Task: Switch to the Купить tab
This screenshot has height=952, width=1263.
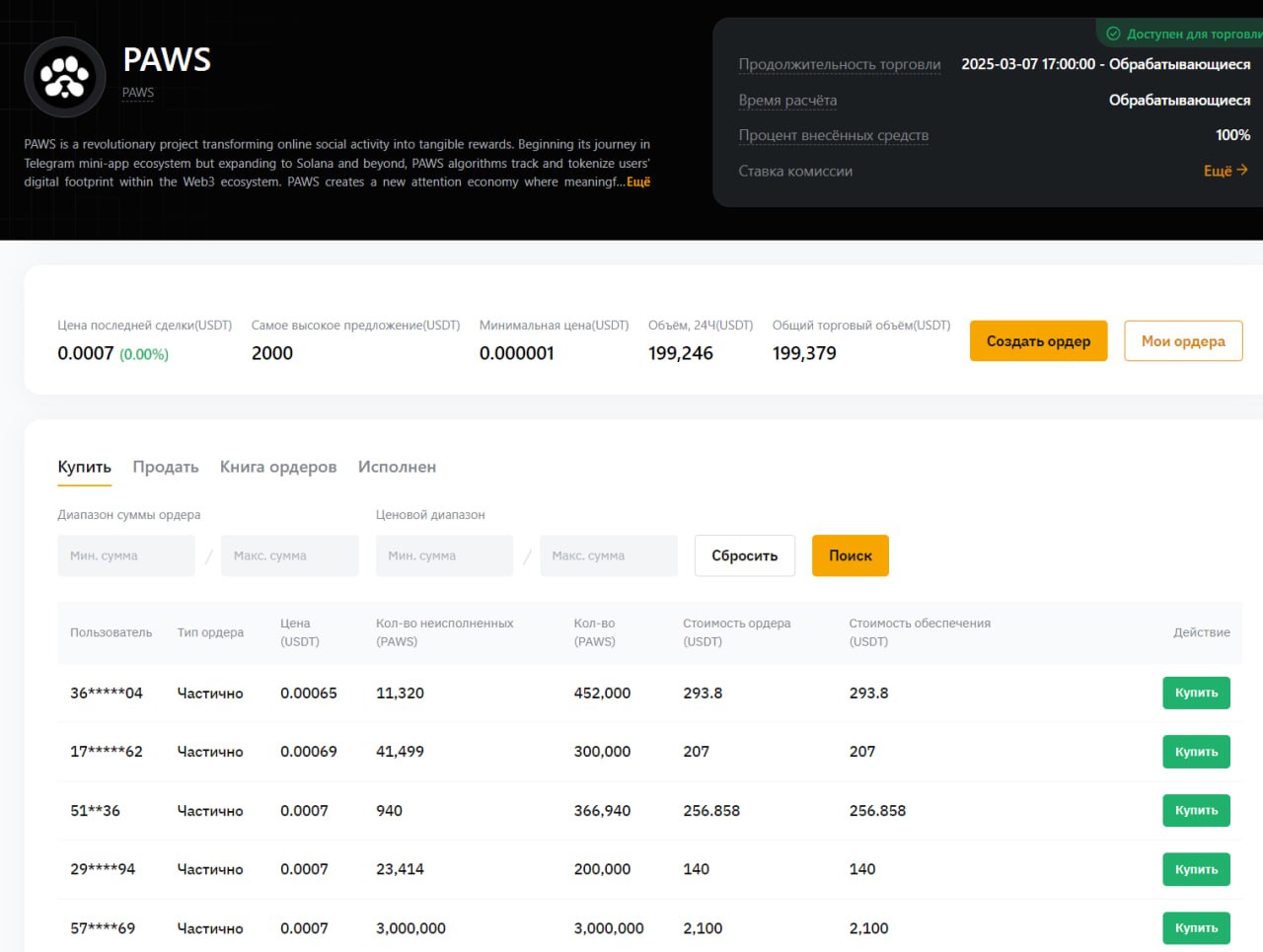Action: [x=84, y=467]
